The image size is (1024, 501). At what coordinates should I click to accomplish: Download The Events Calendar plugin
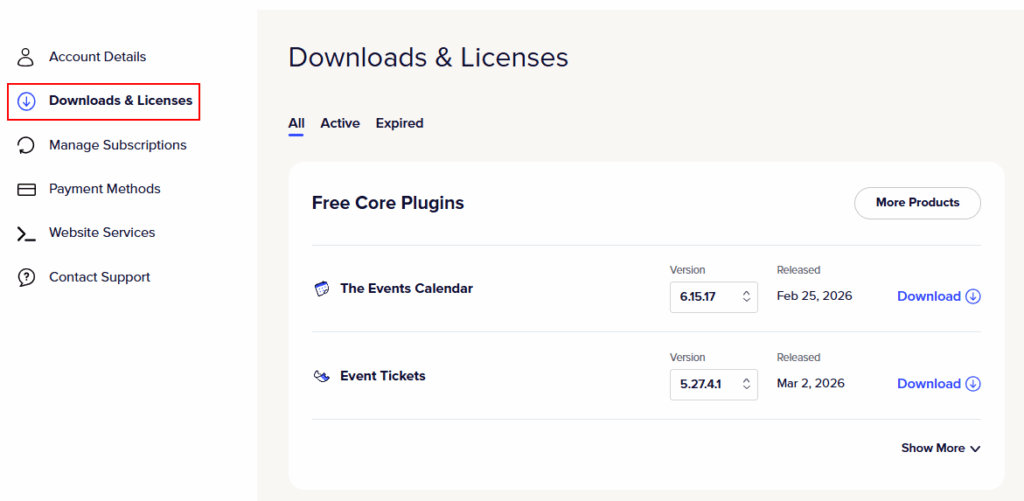pos(938,296)
